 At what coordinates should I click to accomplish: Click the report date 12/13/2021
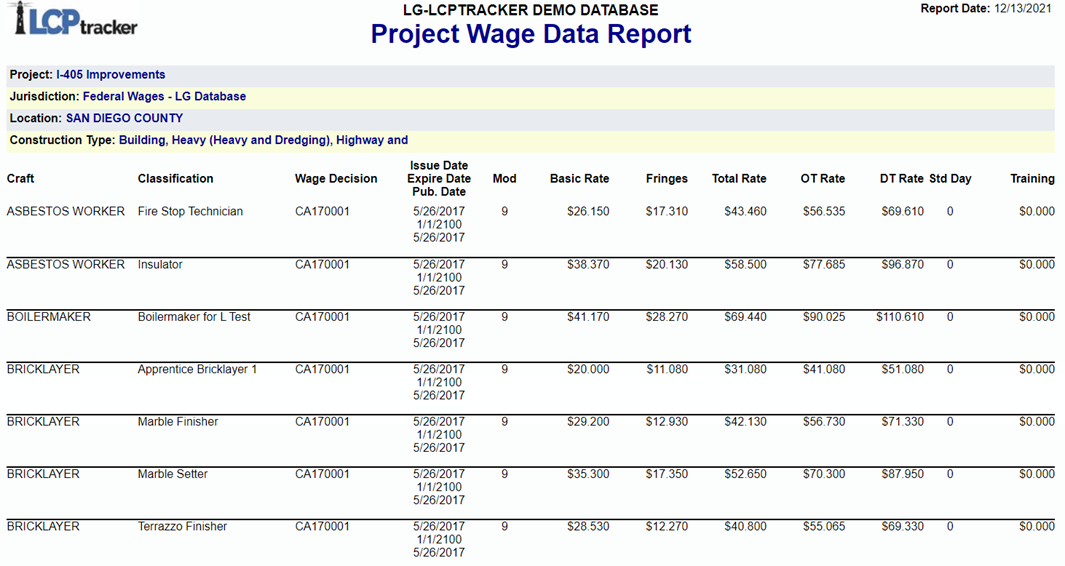point(1023,9)
